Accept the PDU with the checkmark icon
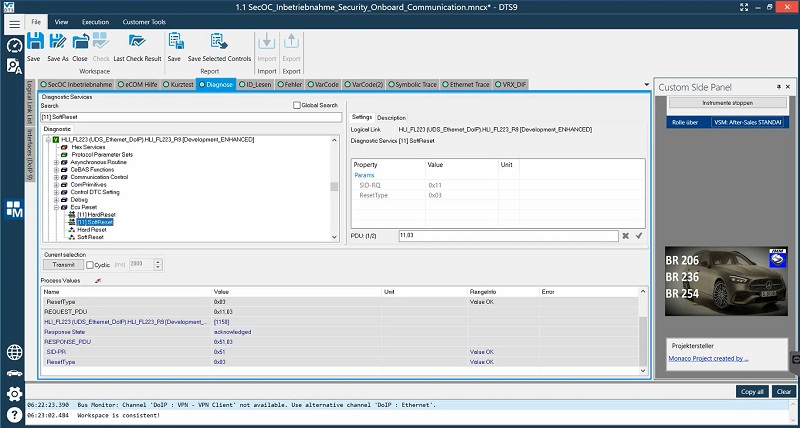800x428 pixels. (x=638, y=235)
